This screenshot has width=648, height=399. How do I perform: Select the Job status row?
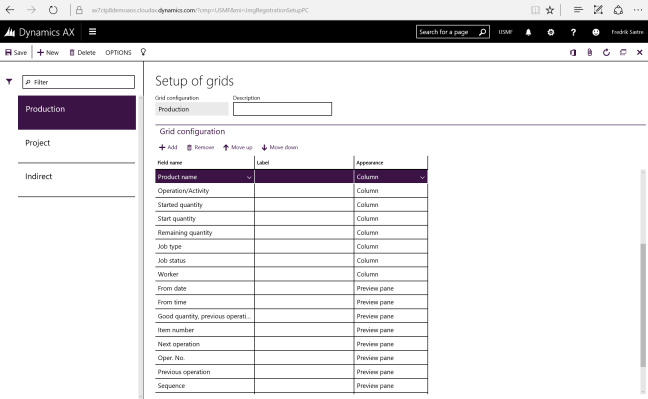point(291,260)
